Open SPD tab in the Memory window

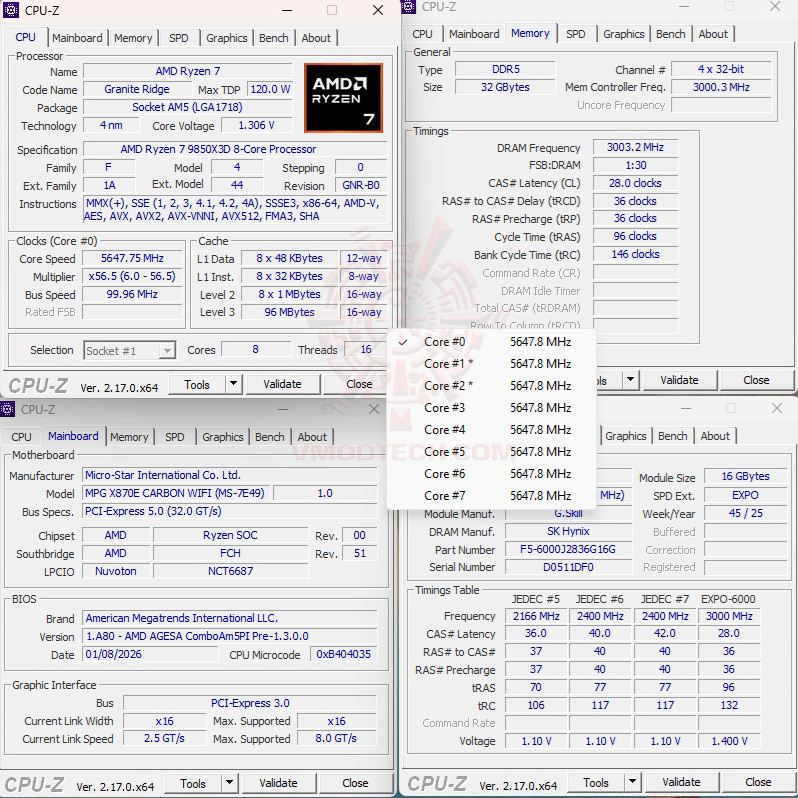576,34
